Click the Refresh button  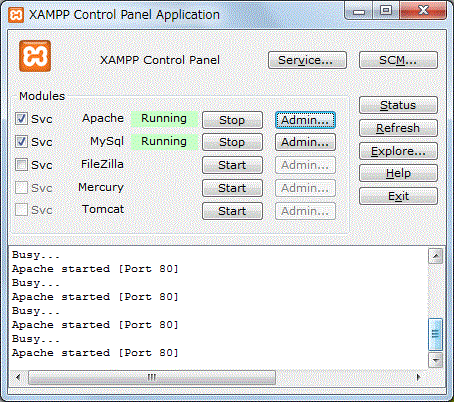click(x=398, y=128)
